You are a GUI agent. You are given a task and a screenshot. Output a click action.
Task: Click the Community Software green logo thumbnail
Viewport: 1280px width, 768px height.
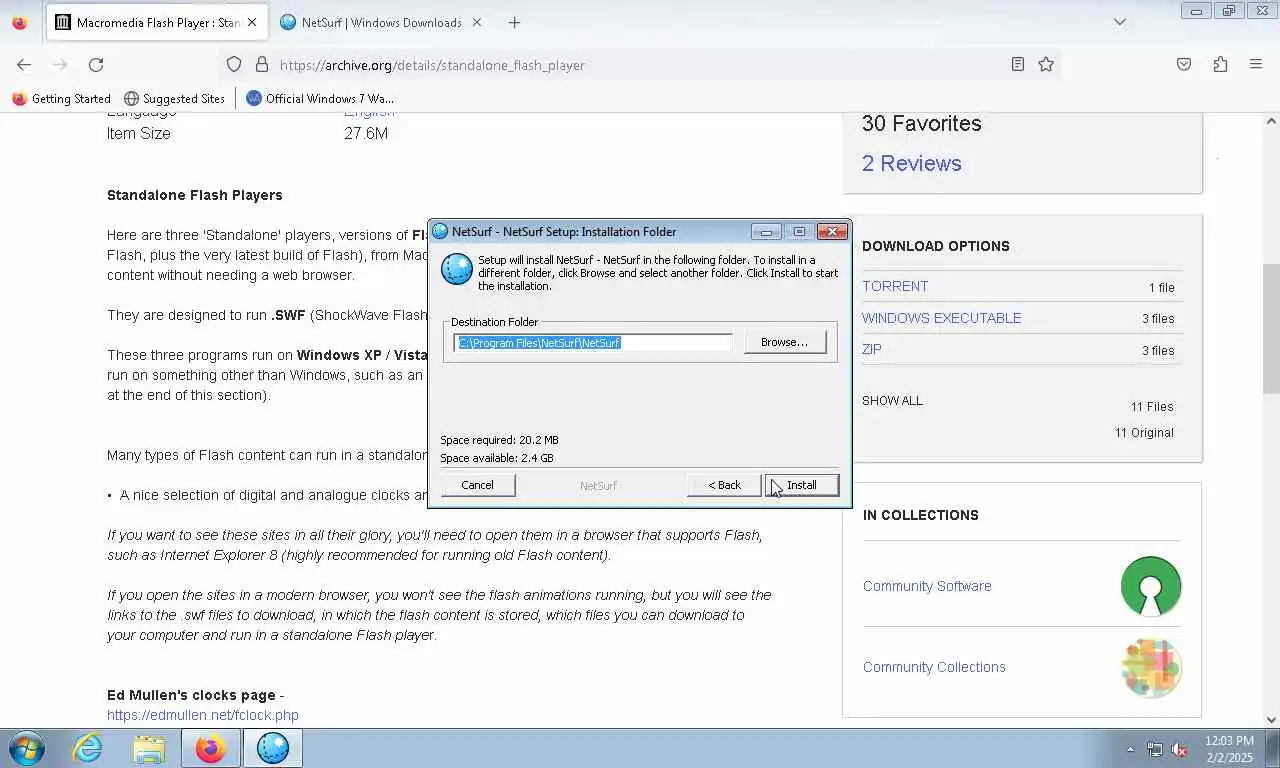[x=1151, y=586]
